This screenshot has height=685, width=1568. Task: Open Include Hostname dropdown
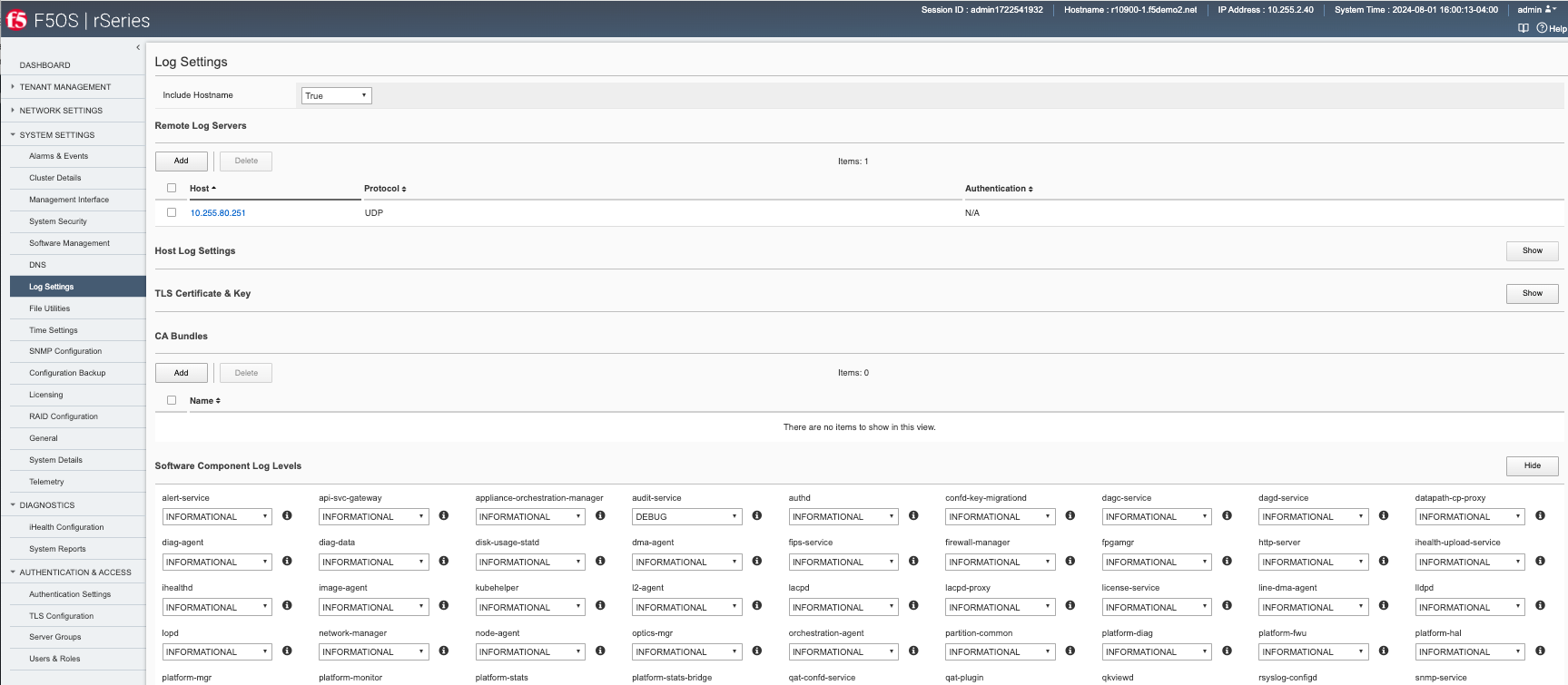tap(336, 95)
